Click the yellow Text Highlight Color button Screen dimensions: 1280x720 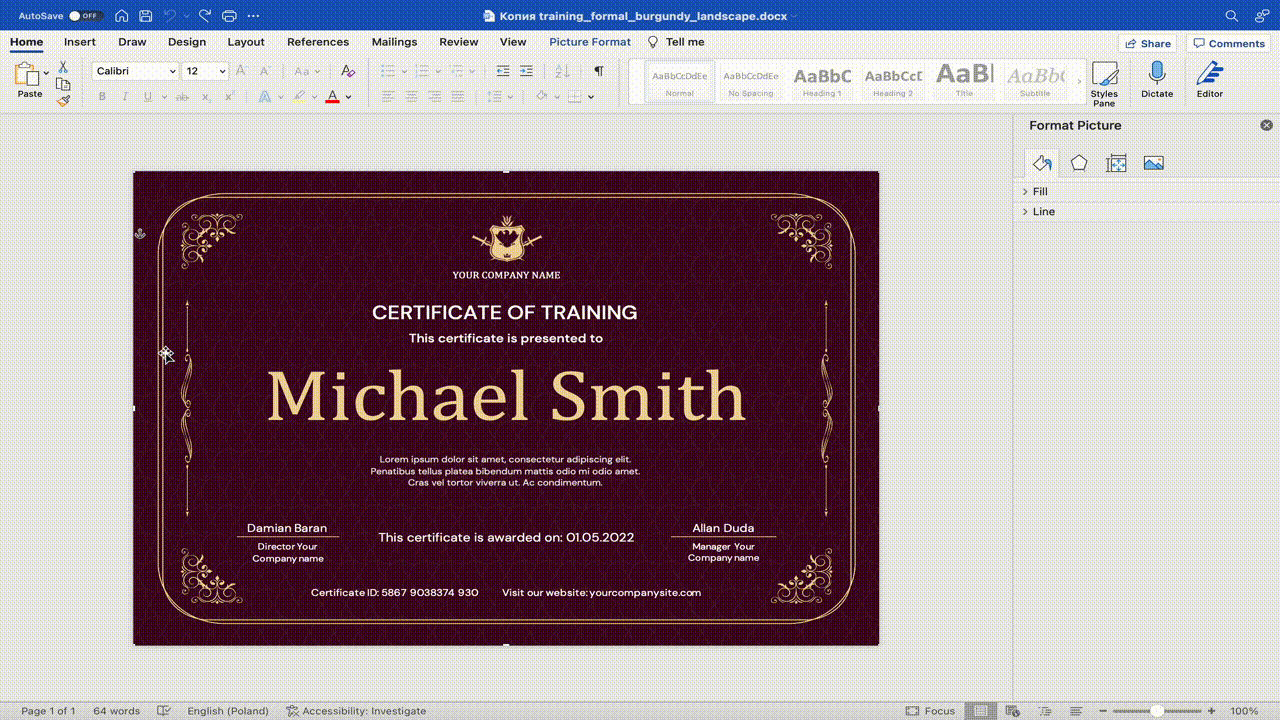299,97
